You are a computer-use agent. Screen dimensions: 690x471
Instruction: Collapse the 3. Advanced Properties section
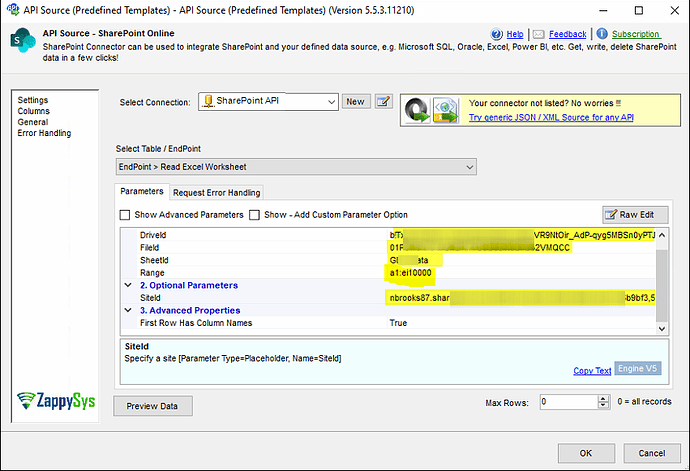click(x=128, y=310)
